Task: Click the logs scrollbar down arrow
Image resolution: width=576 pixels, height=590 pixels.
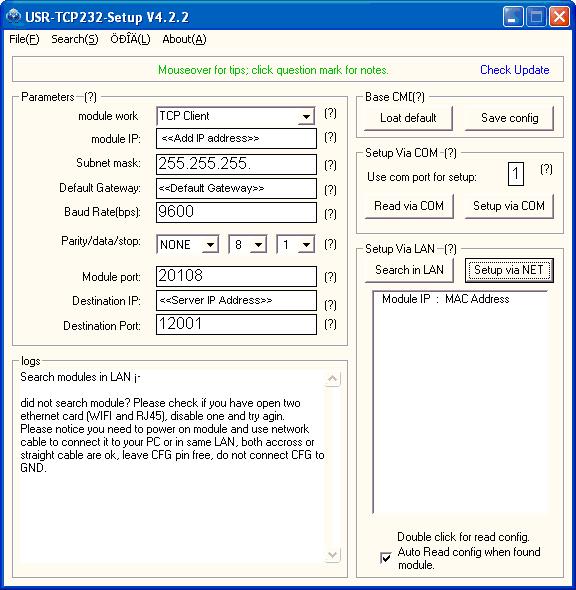Action: point(333,555)
